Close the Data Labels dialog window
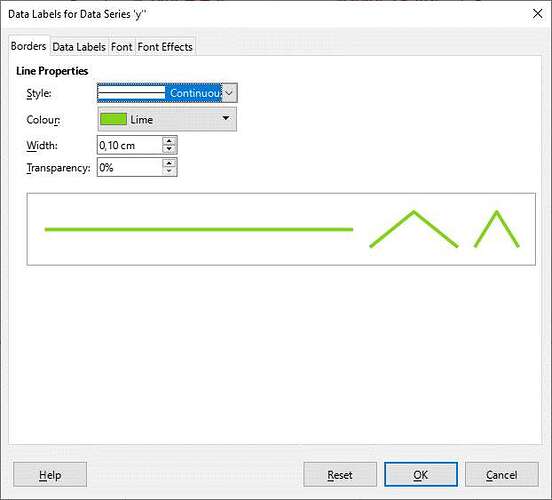This screenshot has height=500, width=552. [x=538, y=14]
